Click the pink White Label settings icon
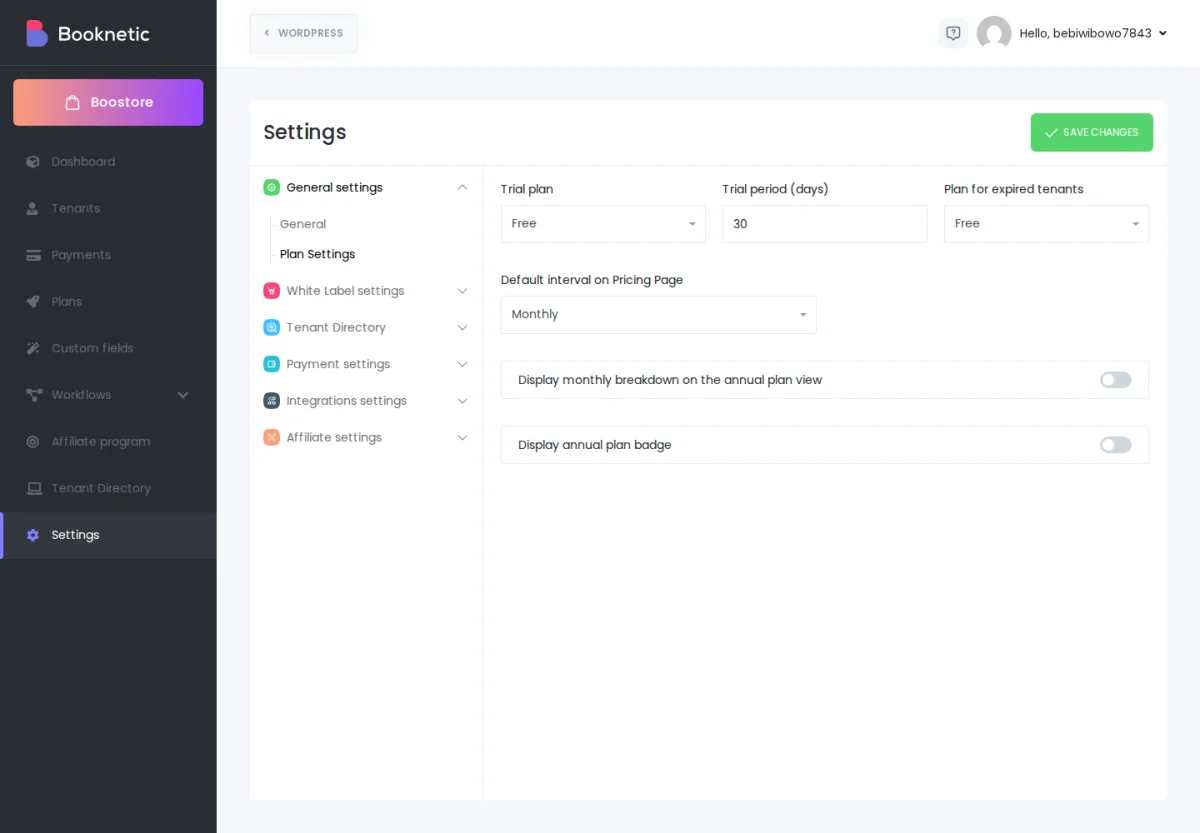 (x=271, y=291)
